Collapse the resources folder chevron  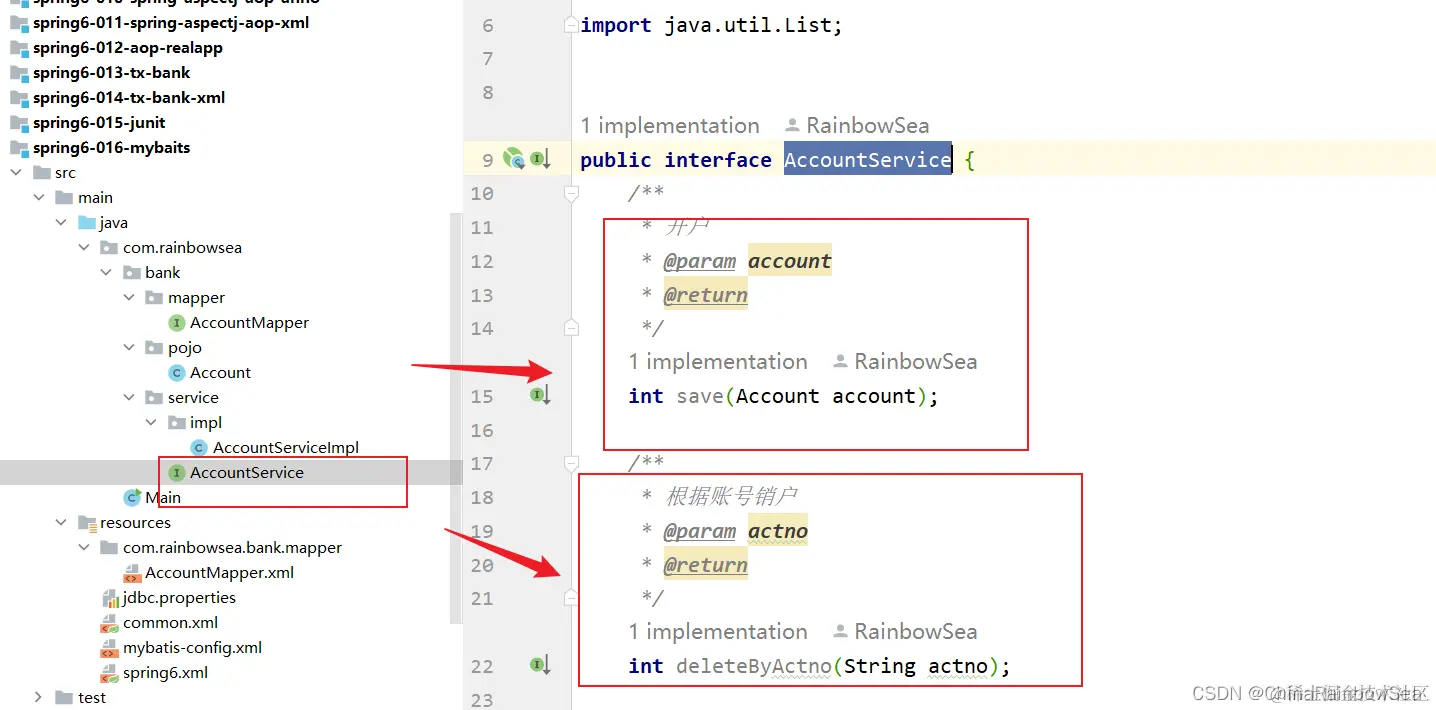(x=61, y=523)
